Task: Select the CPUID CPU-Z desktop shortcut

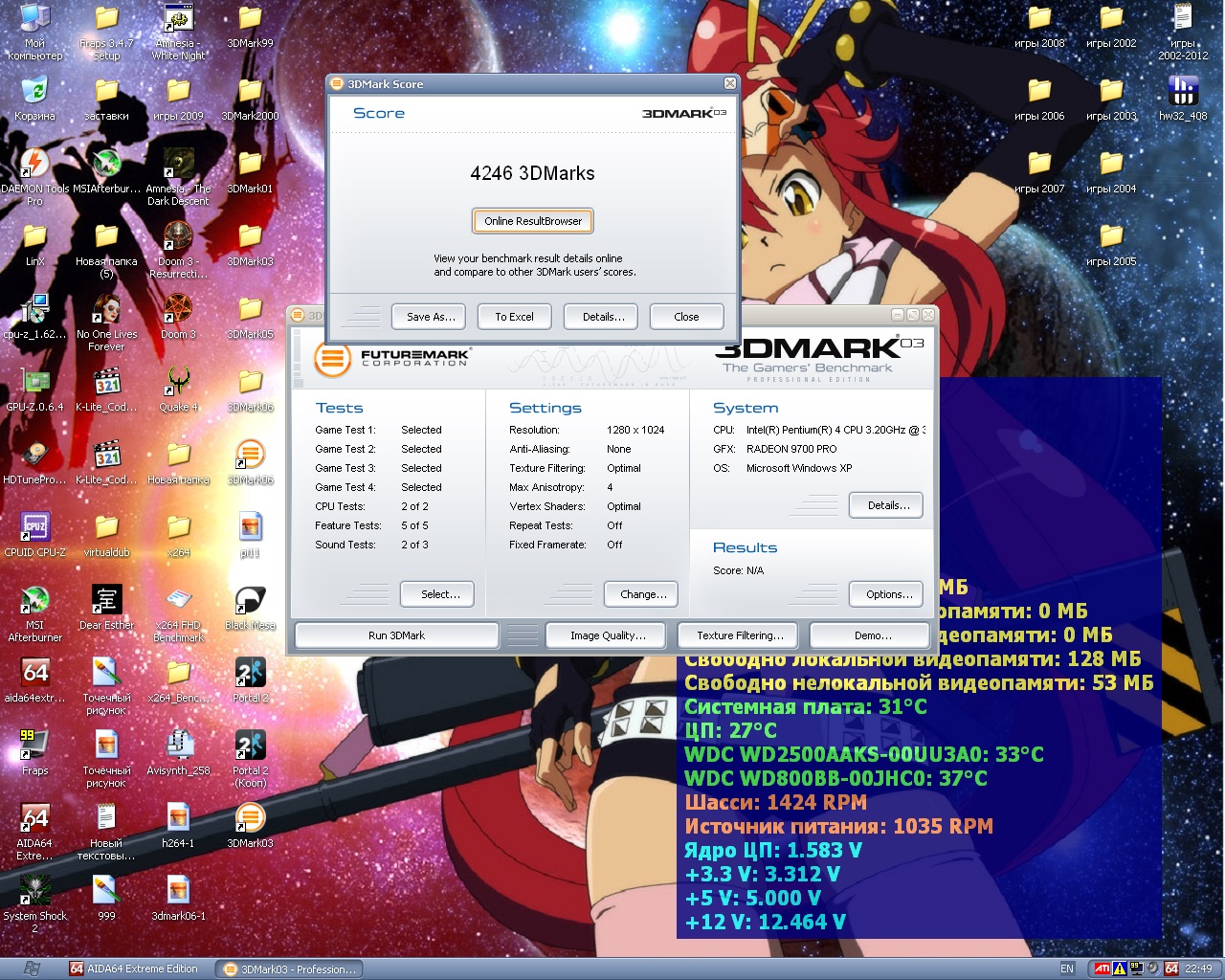Action: 35,533
